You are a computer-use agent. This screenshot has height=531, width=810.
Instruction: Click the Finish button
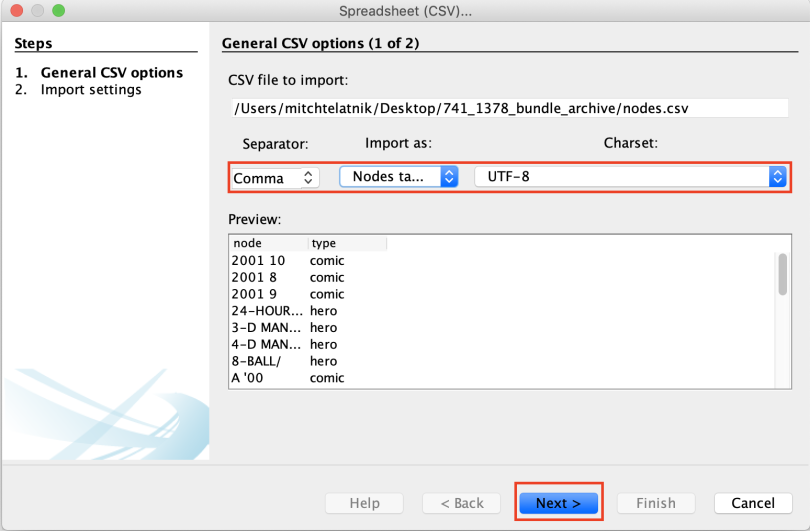[x=655, y=503]
